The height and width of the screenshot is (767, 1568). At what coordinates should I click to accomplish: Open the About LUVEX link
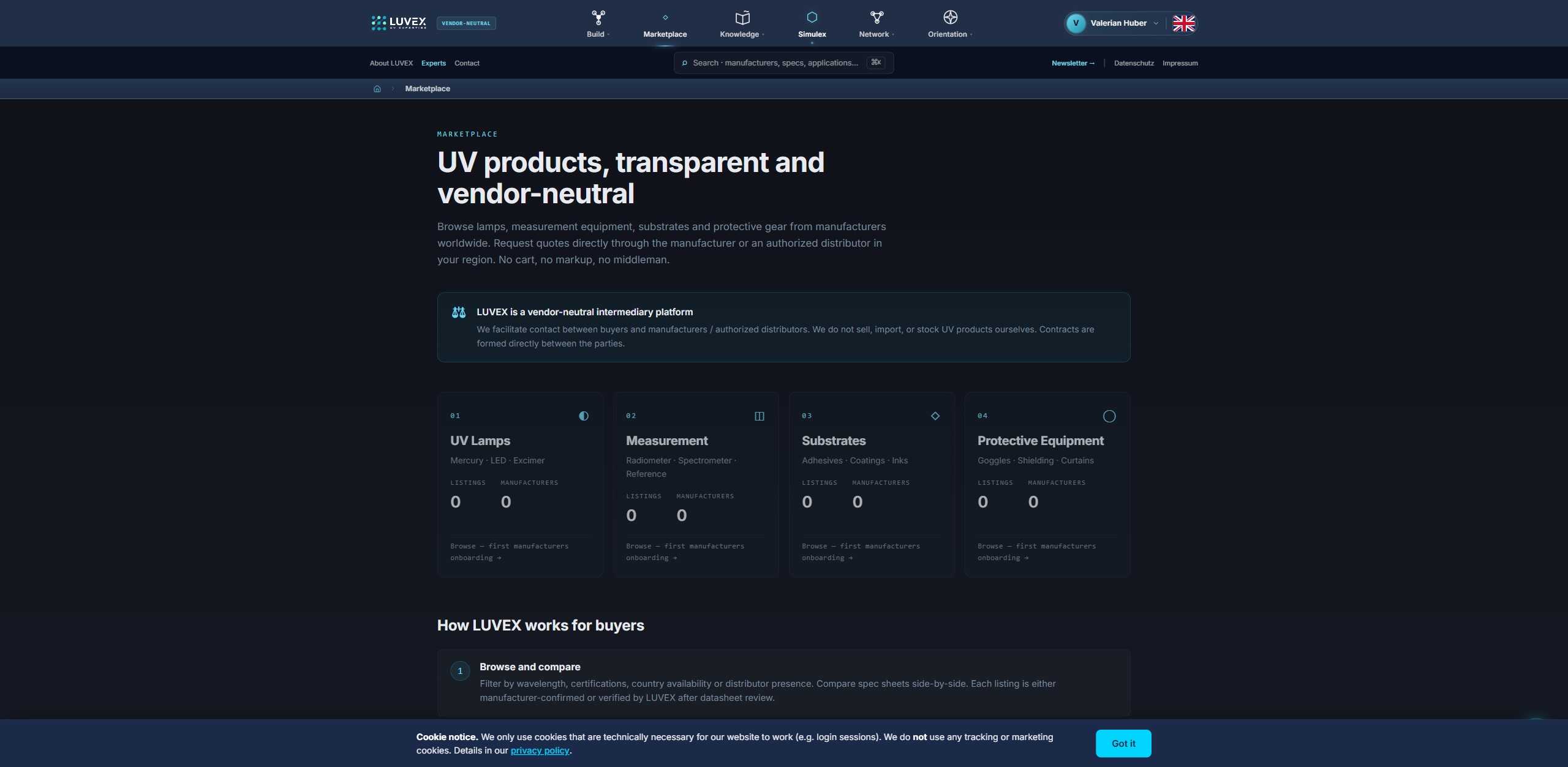(x=391, y=63)
